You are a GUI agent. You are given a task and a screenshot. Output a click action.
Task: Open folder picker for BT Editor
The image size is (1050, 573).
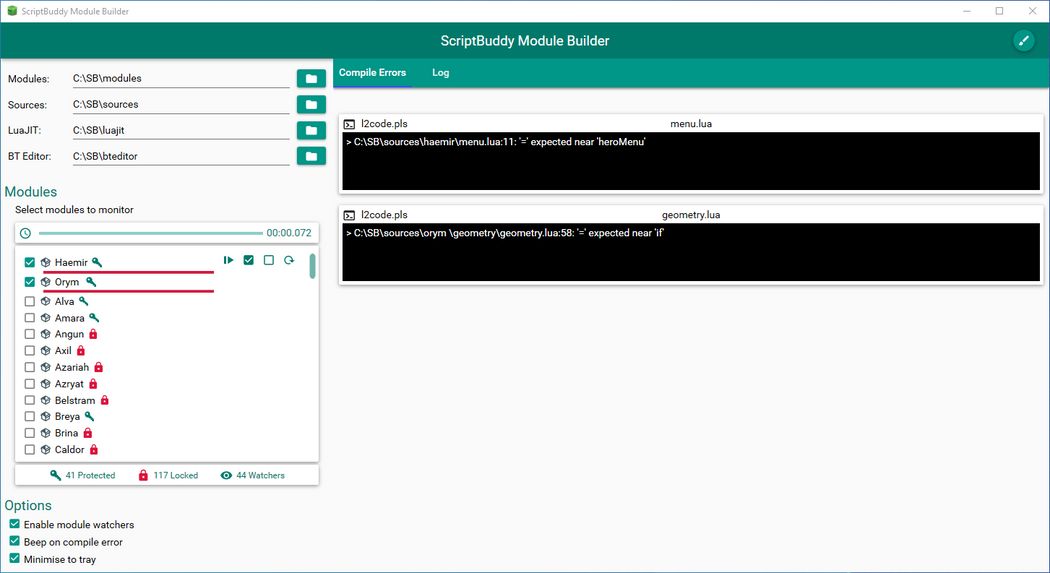(x=311, y=156)
